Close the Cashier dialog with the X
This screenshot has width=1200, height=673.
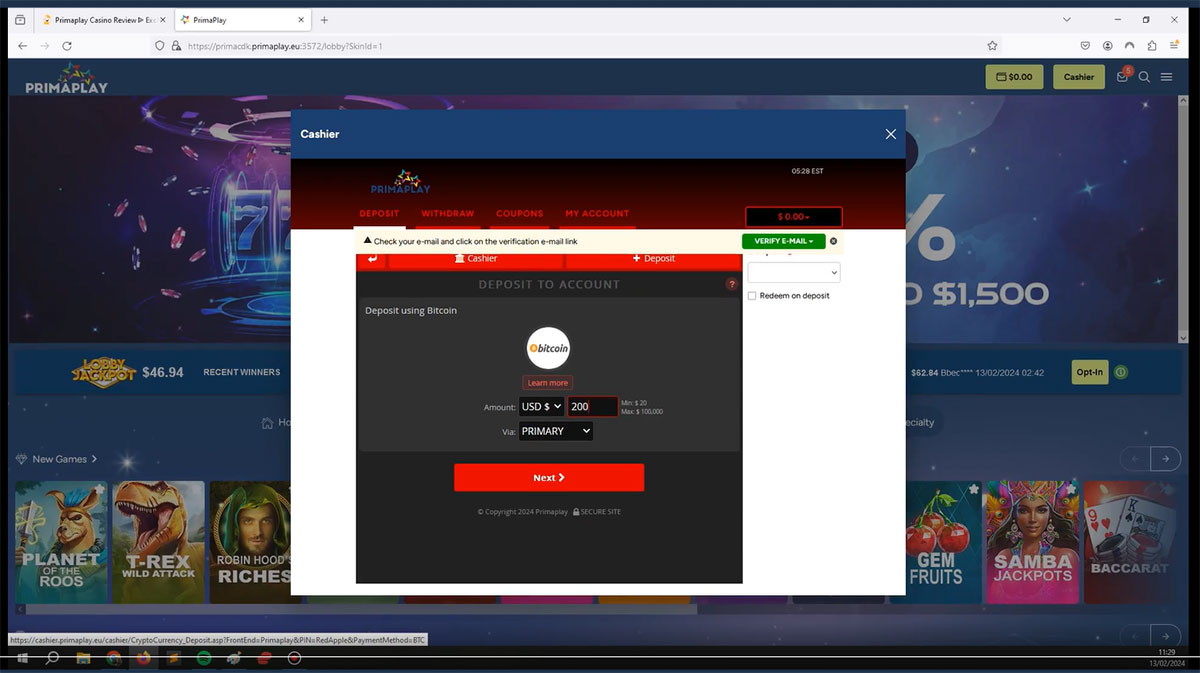point(890,134)
